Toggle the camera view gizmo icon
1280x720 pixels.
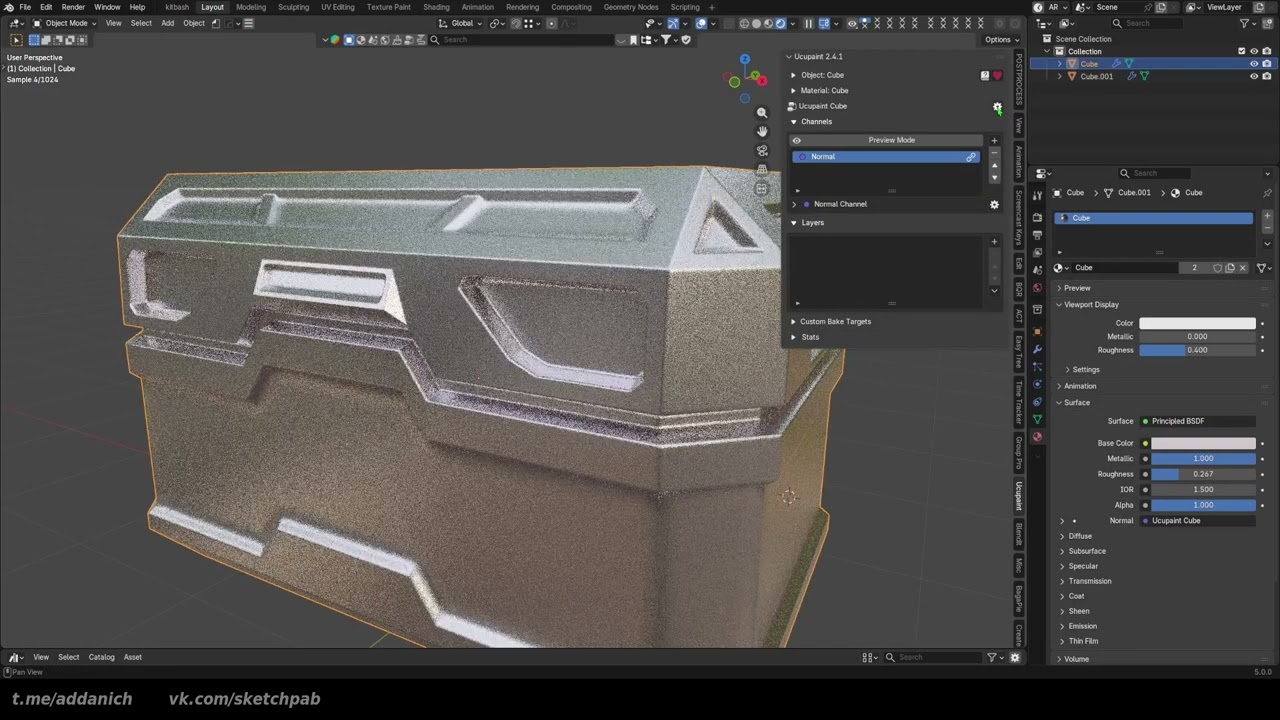point(762,151)
